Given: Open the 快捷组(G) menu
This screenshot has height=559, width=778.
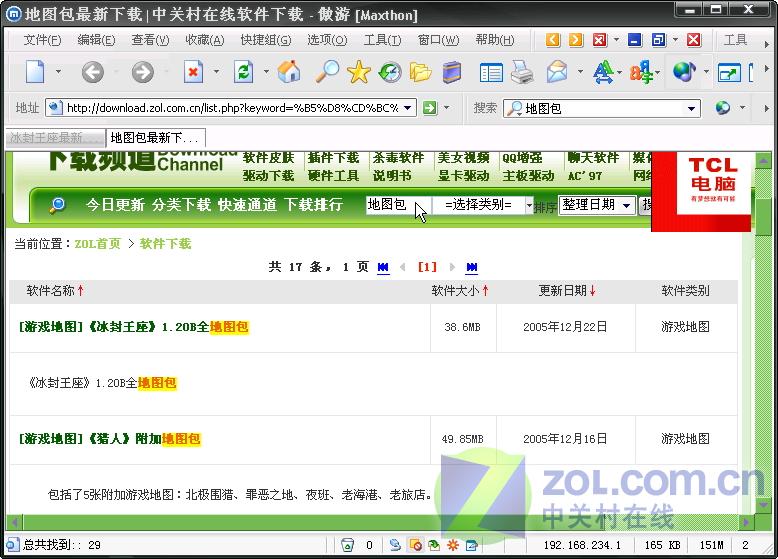Looking at the screenshot, I should pyautogui.click(x=266, y=40).
